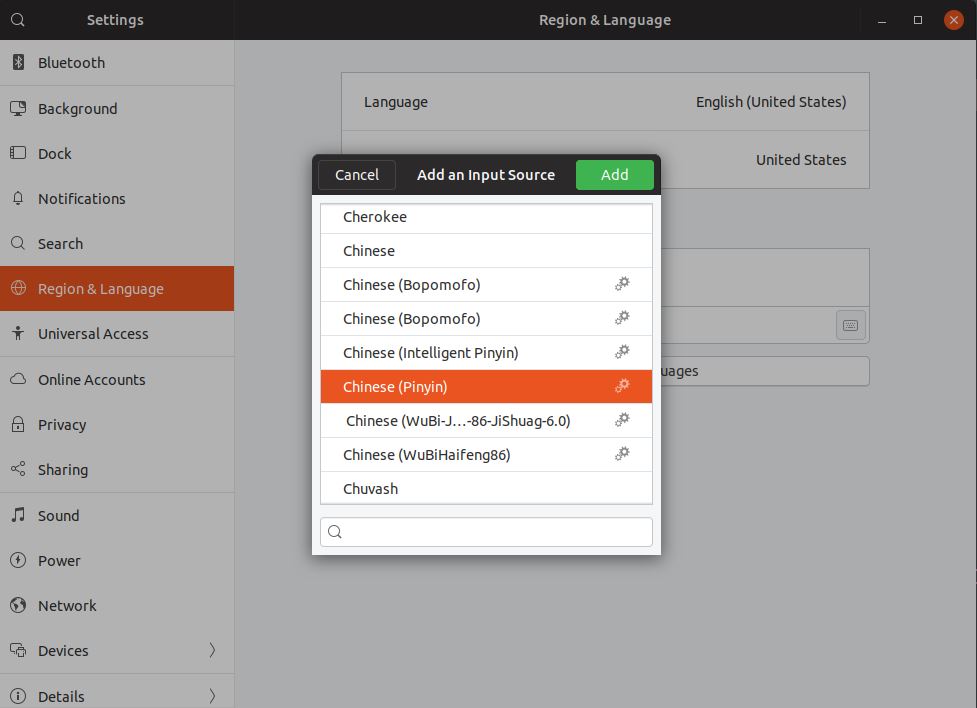Expand the Details submenu chevron
The image size is (977, 708).
click(x=212, y=696)
